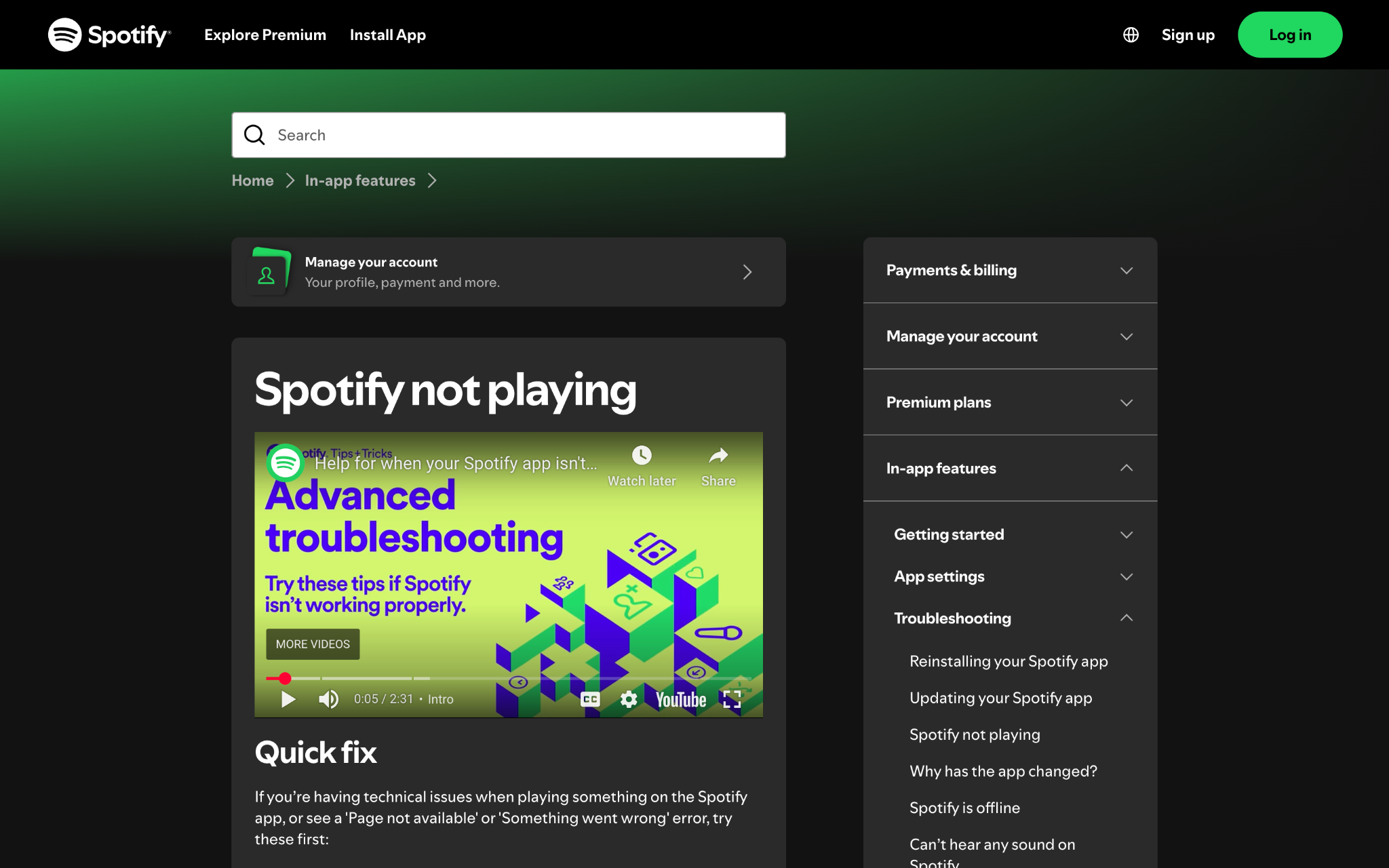The width and height of the screenshot is (1389, 868).
Task: Click the Share arrow icon on video
Action: pyautogui.click(x=718, y=455)
